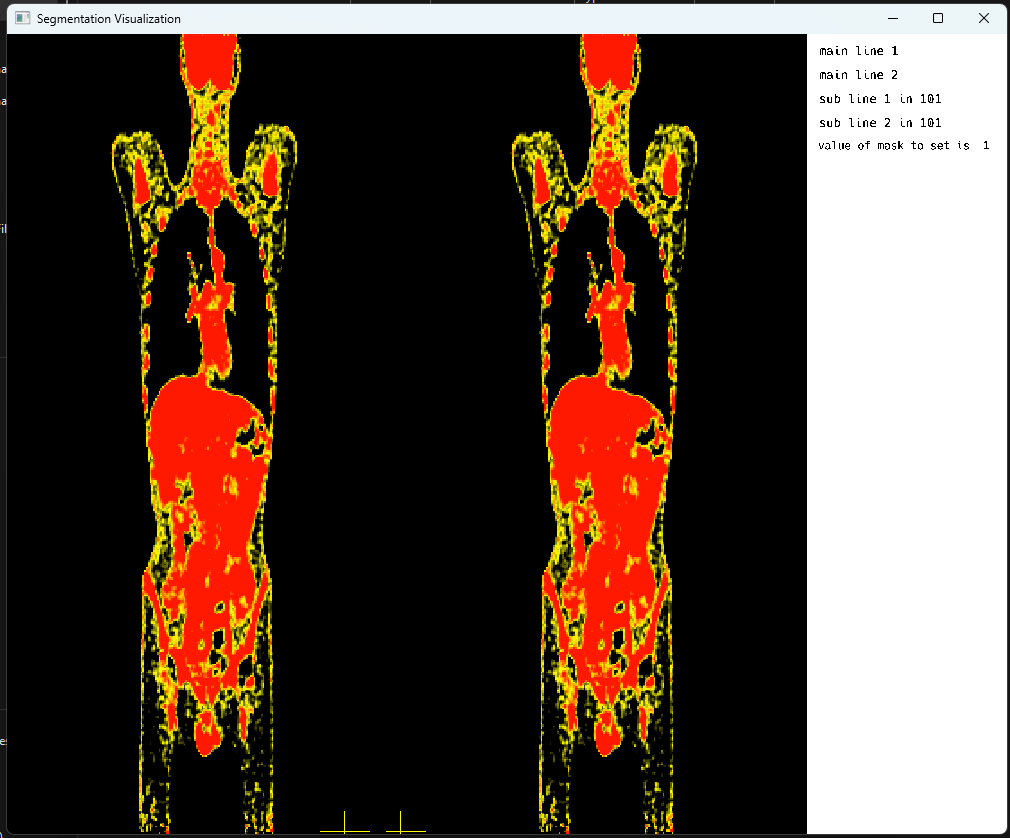Select the 'main line 2' text entry

pyautogui.click(x=858, y=75)
